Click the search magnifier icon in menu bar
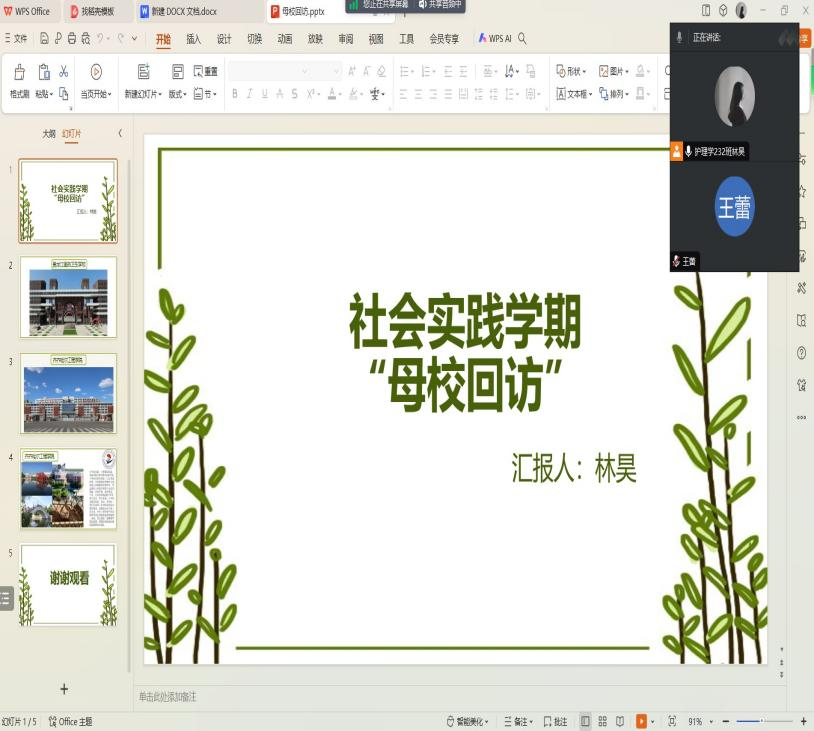814x731 pixels. [x=522, y=39]
